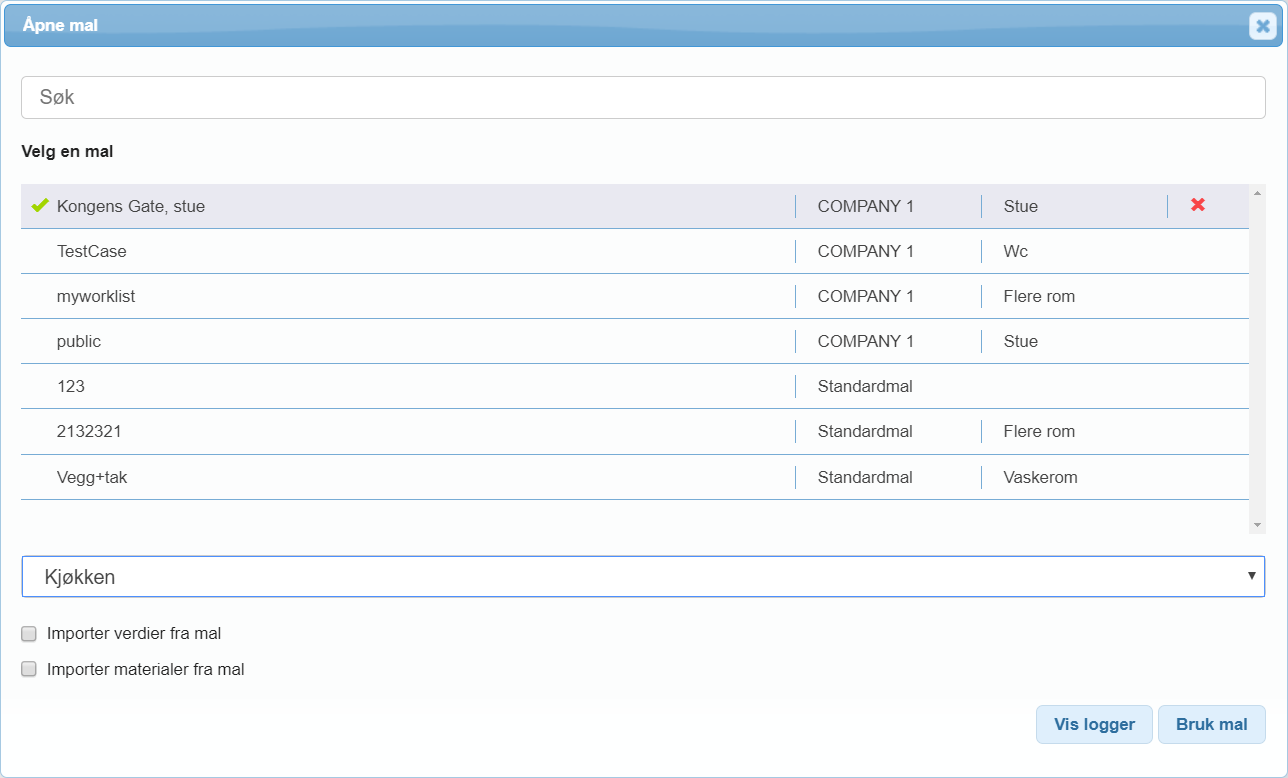This screenshot has height=778, width=1288.
Task: Select the myworklist template
Action: (96, 296)
